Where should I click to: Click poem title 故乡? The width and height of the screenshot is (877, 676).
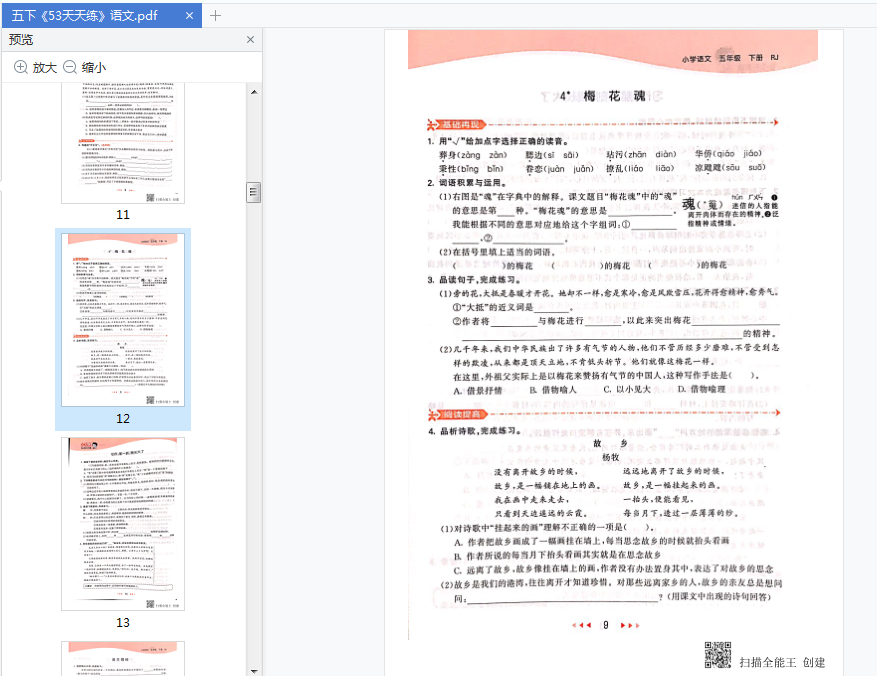(610, 443)
